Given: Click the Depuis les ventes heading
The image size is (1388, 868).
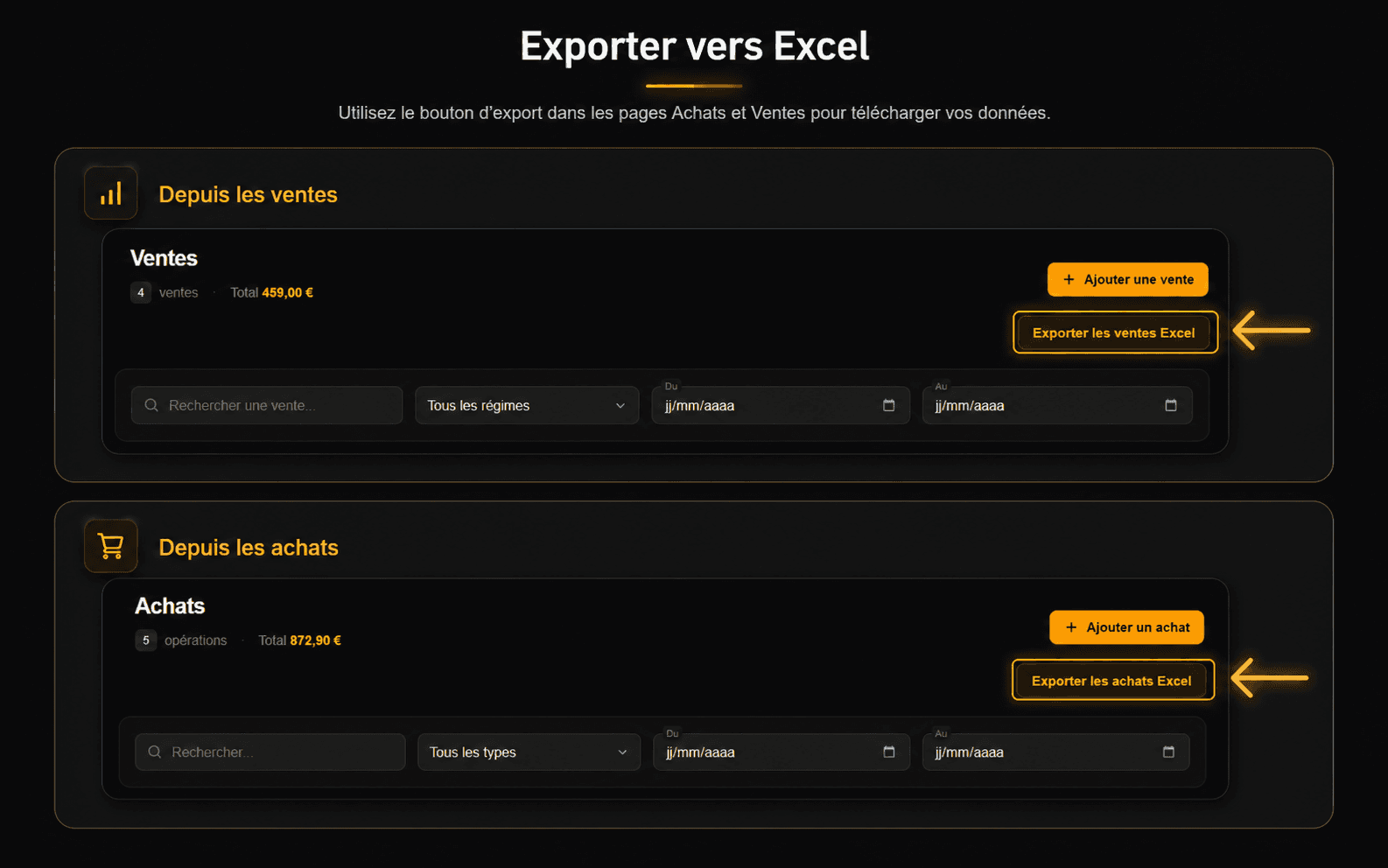Looking at the screenshot, I should (248, 194).
